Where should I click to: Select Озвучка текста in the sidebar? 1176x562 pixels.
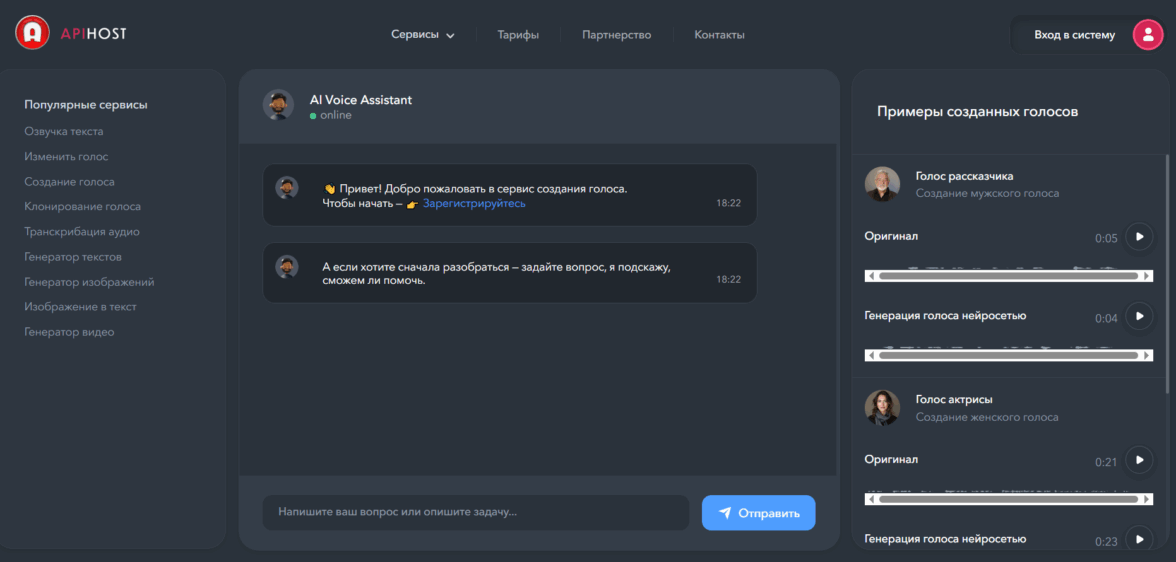[x=64, y=131]
